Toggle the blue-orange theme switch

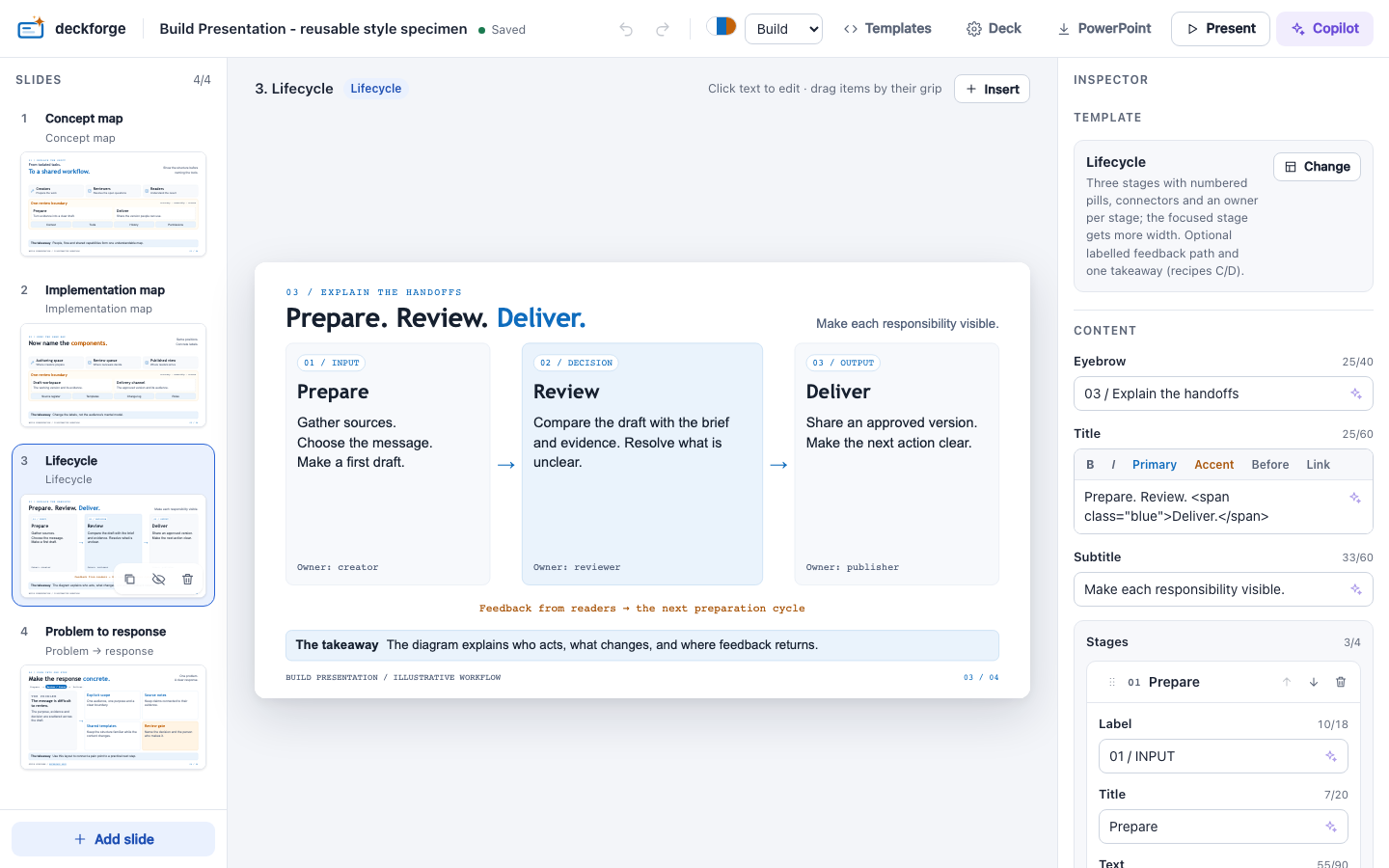[x=722, y=27]
